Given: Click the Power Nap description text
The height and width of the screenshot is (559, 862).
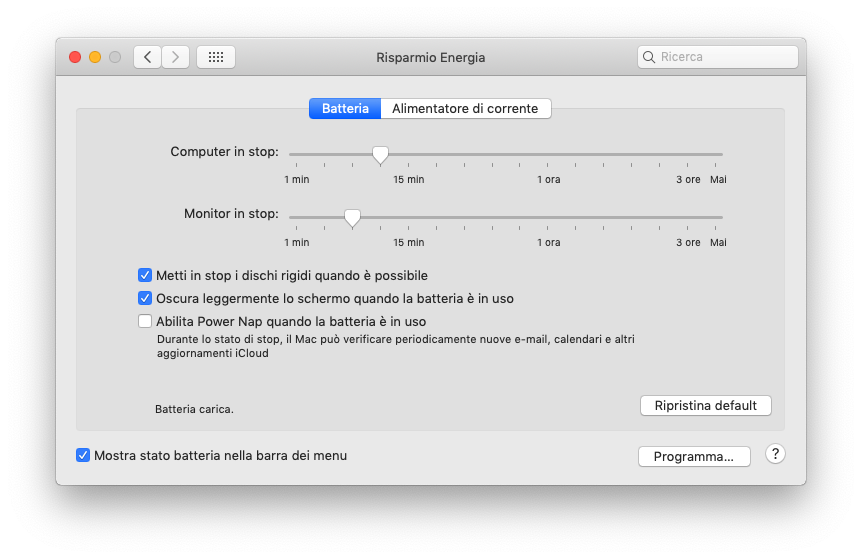Looking at the screenshot, I should [x=395, y=346].
